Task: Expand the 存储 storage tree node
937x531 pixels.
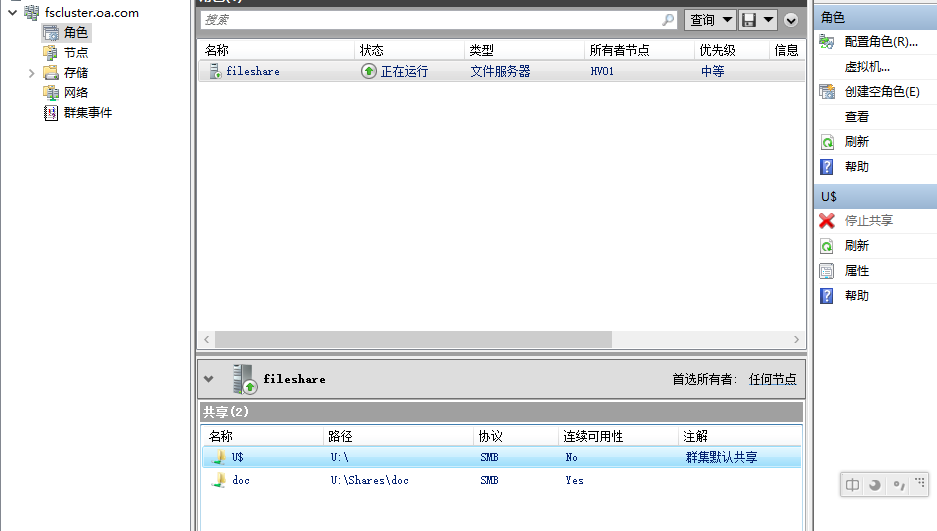Action: [x=32, y=73]
